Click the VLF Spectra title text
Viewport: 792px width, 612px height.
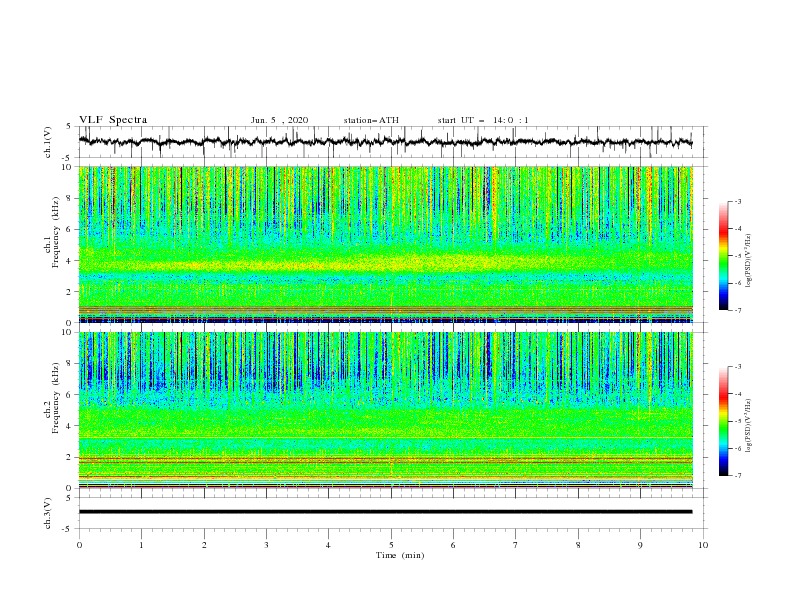pyautogui.click(x=113, y=120)
